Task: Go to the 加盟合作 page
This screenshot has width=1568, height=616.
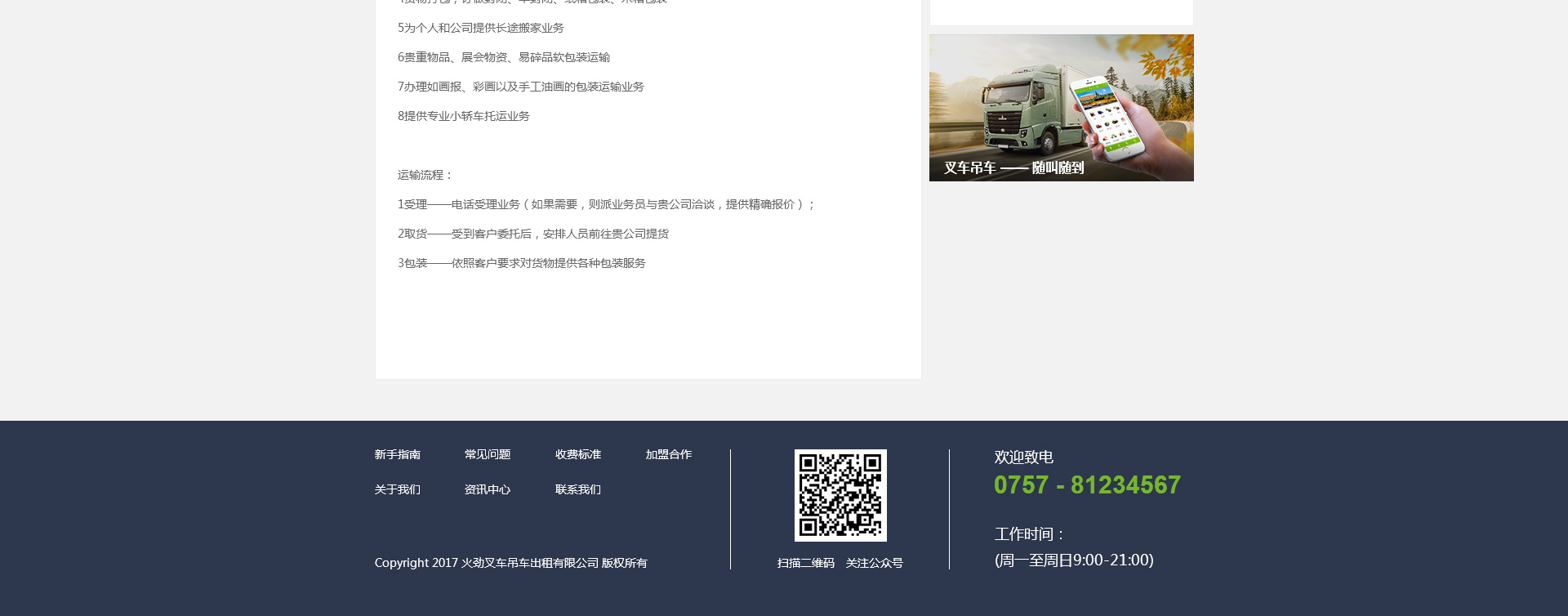Action: click(x=668, y=454)
